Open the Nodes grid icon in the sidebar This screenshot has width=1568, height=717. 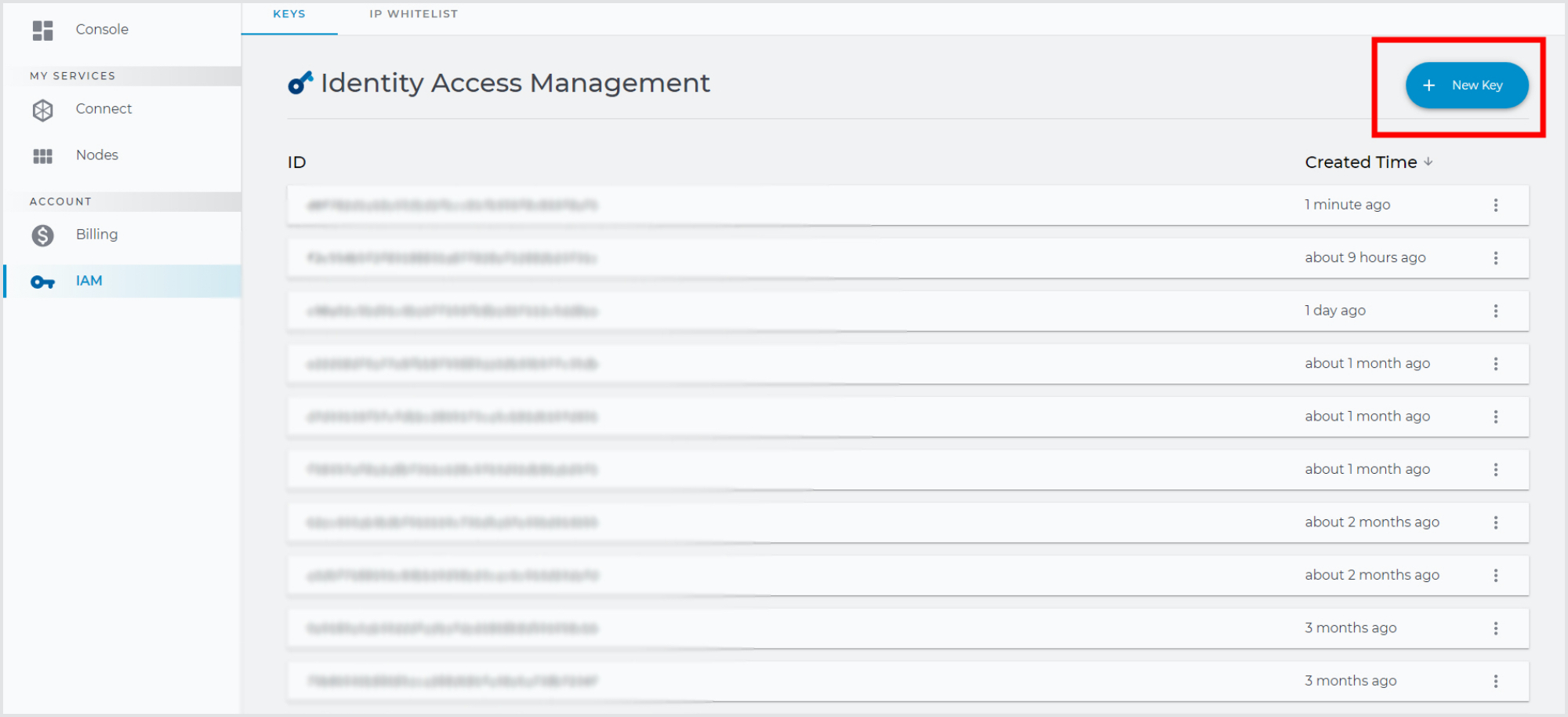pos(42,155)
